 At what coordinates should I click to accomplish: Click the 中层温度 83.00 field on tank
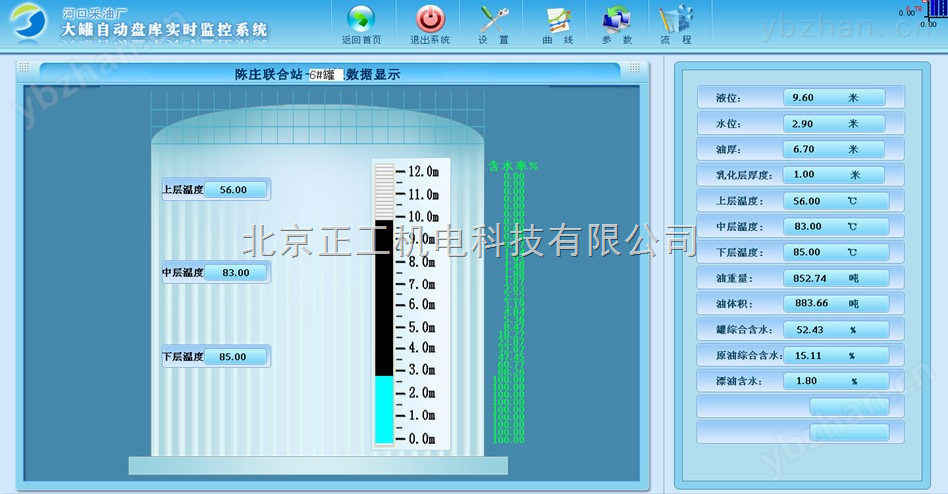(235, 273)
